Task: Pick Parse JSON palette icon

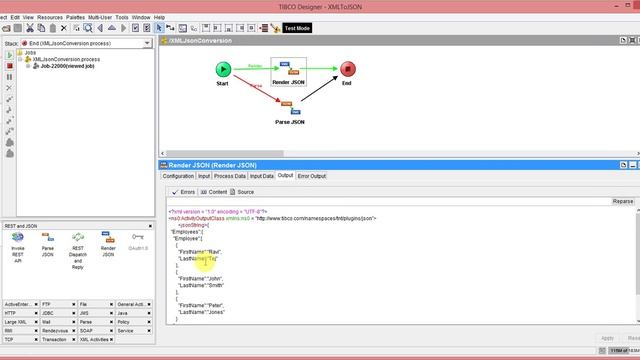Action: (x=48, y=237)
